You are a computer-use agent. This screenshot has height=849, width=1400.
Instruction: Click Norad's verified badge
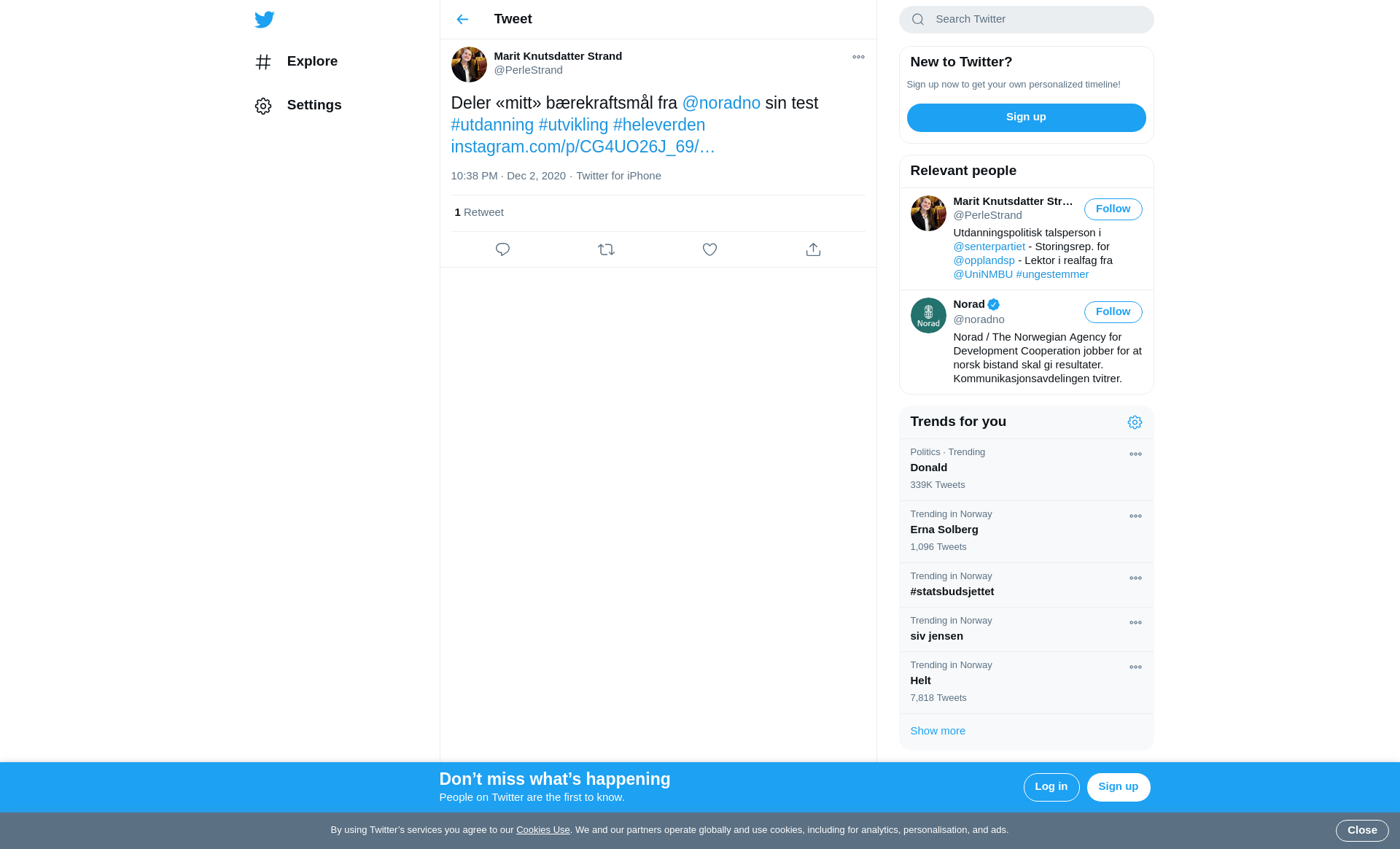pos(993,305)
